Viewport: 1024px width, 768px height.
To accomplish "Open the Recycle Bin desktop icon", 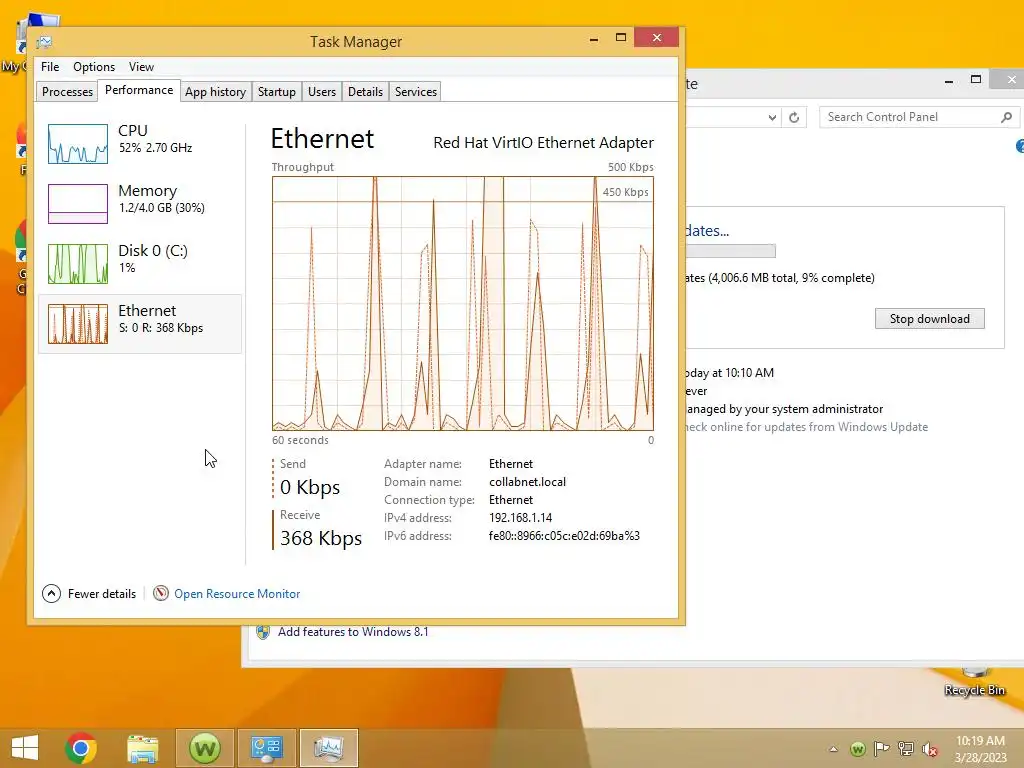I will 974,682.
